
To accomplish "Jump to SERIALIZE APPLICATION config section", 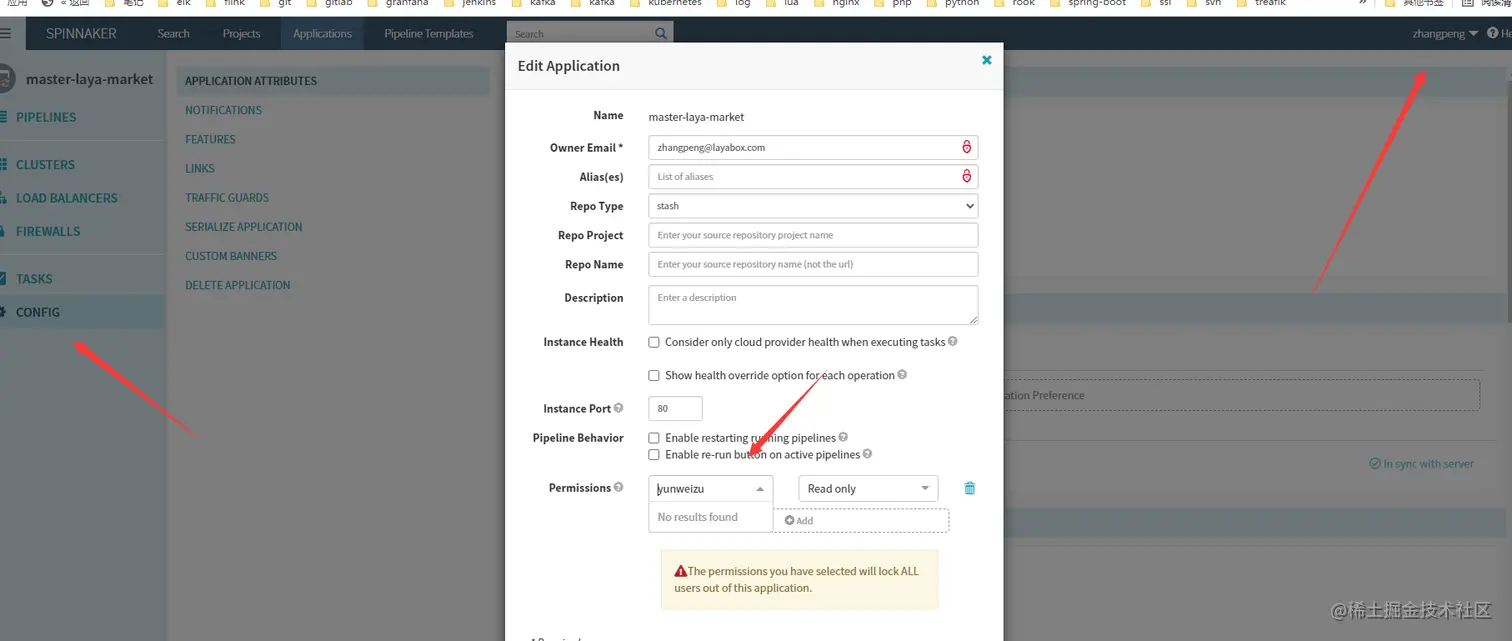I will tap(244, 226).
